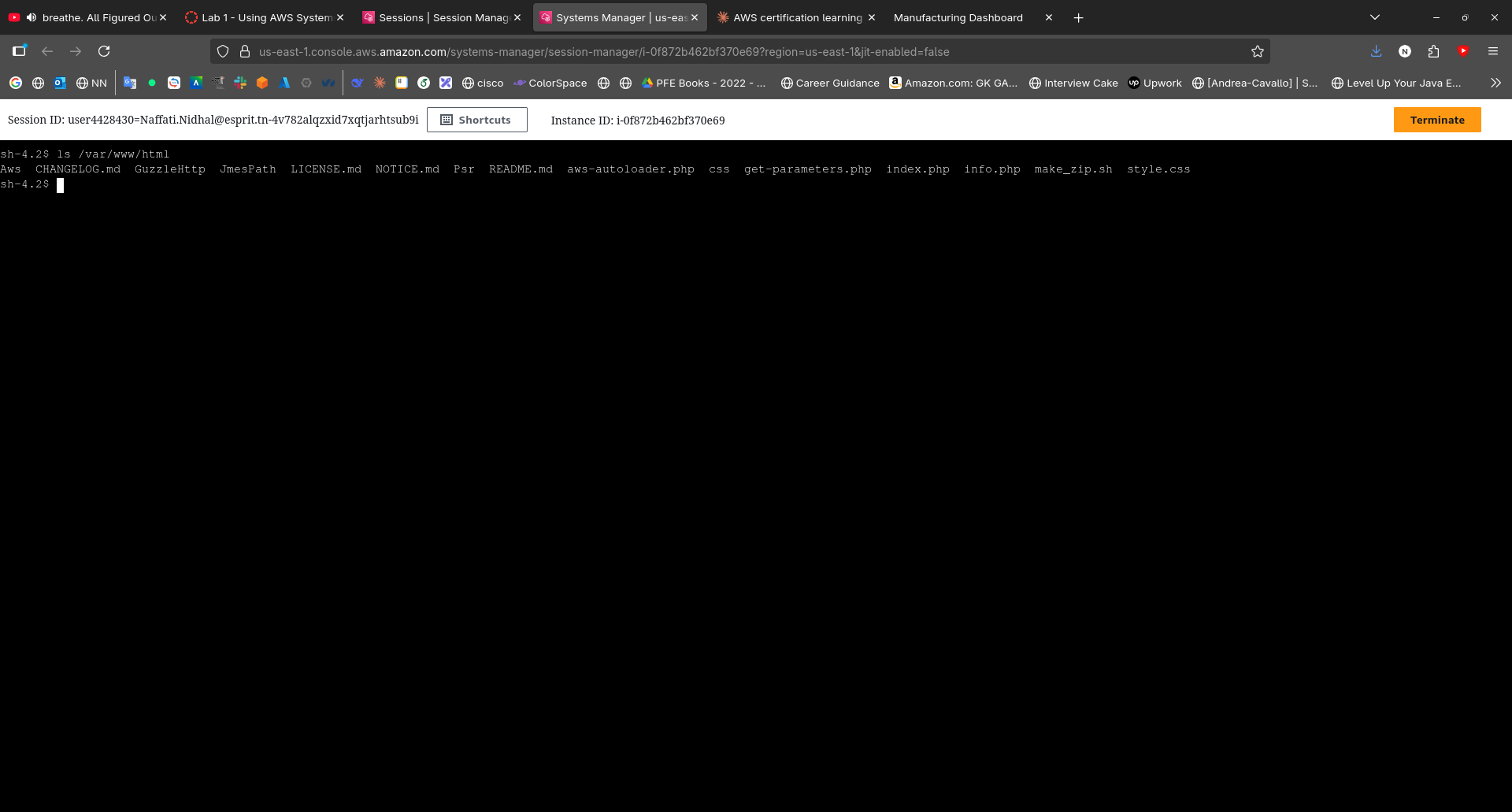The height and width of the screenshot is (812, 1512).
Task: Close the AWS certification learning tab
Action: (x=871, y=17)
